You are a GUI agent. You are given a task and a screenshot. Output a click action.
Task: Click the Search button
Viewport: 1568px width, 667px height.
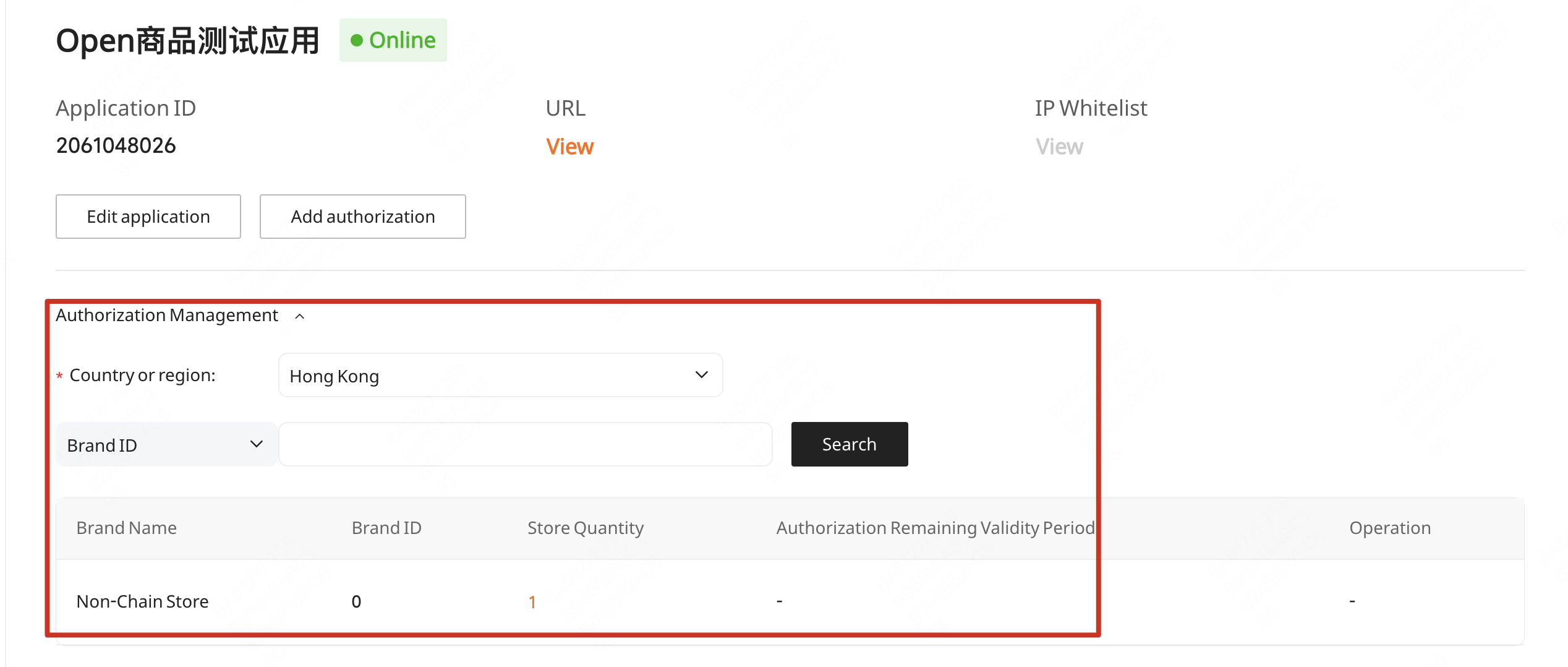point(849,444)
